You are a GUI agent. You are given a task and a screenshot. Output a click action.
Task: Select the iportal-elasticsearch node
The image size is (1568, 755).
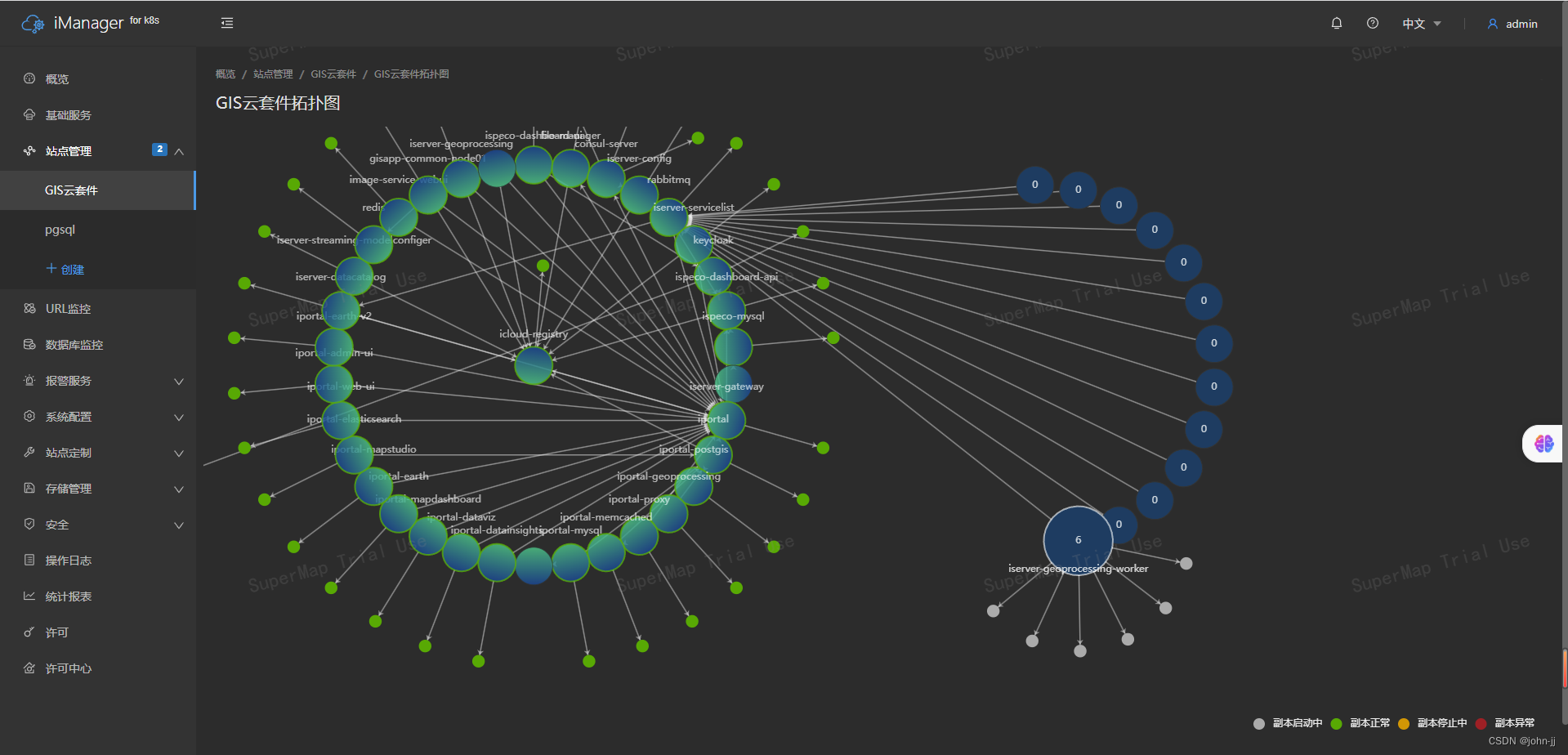pos(341,420)
